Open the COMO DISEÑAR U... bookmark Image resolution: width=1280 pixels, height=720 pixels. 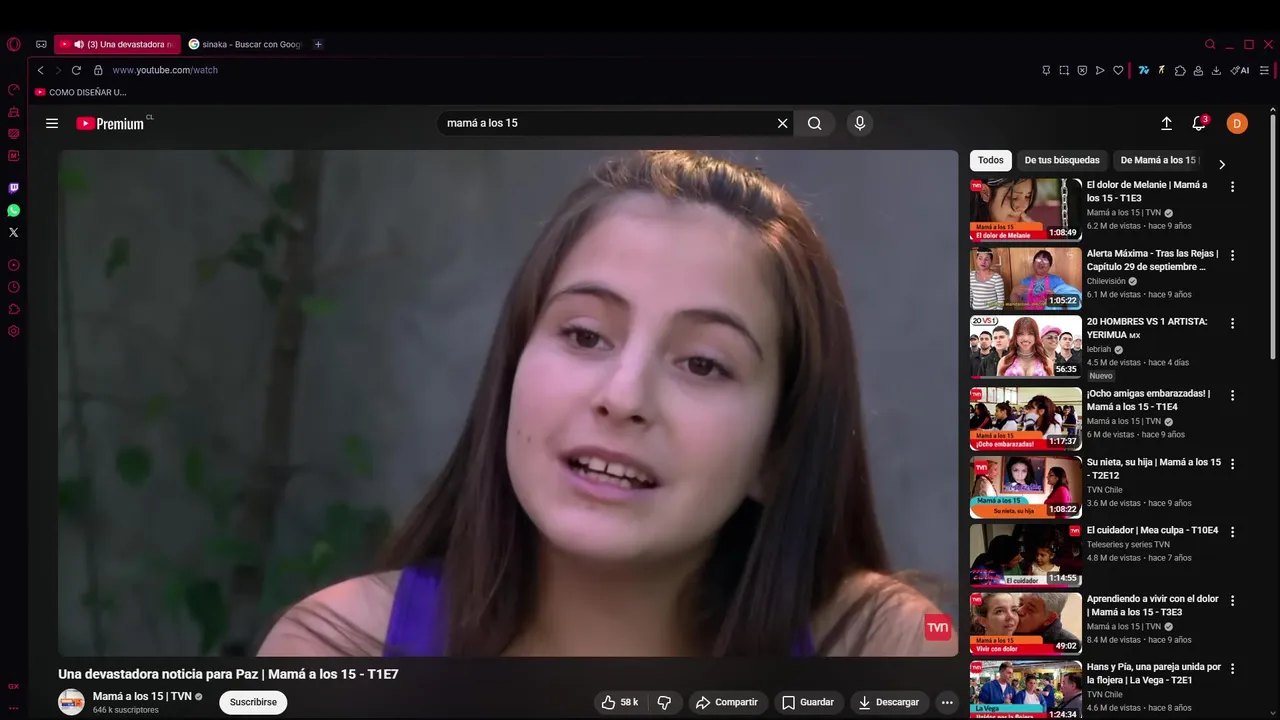click(80, 92)
